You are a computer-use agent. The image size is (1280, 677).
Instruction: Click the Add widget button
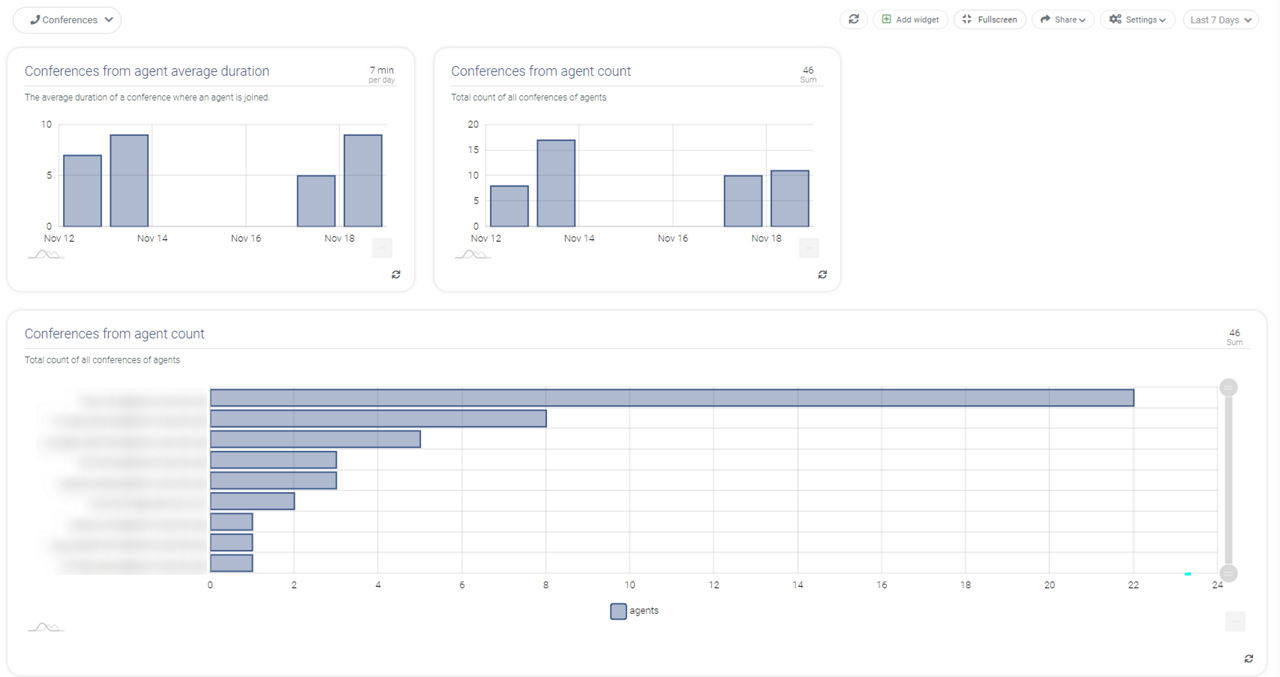[x=910, y=20]
